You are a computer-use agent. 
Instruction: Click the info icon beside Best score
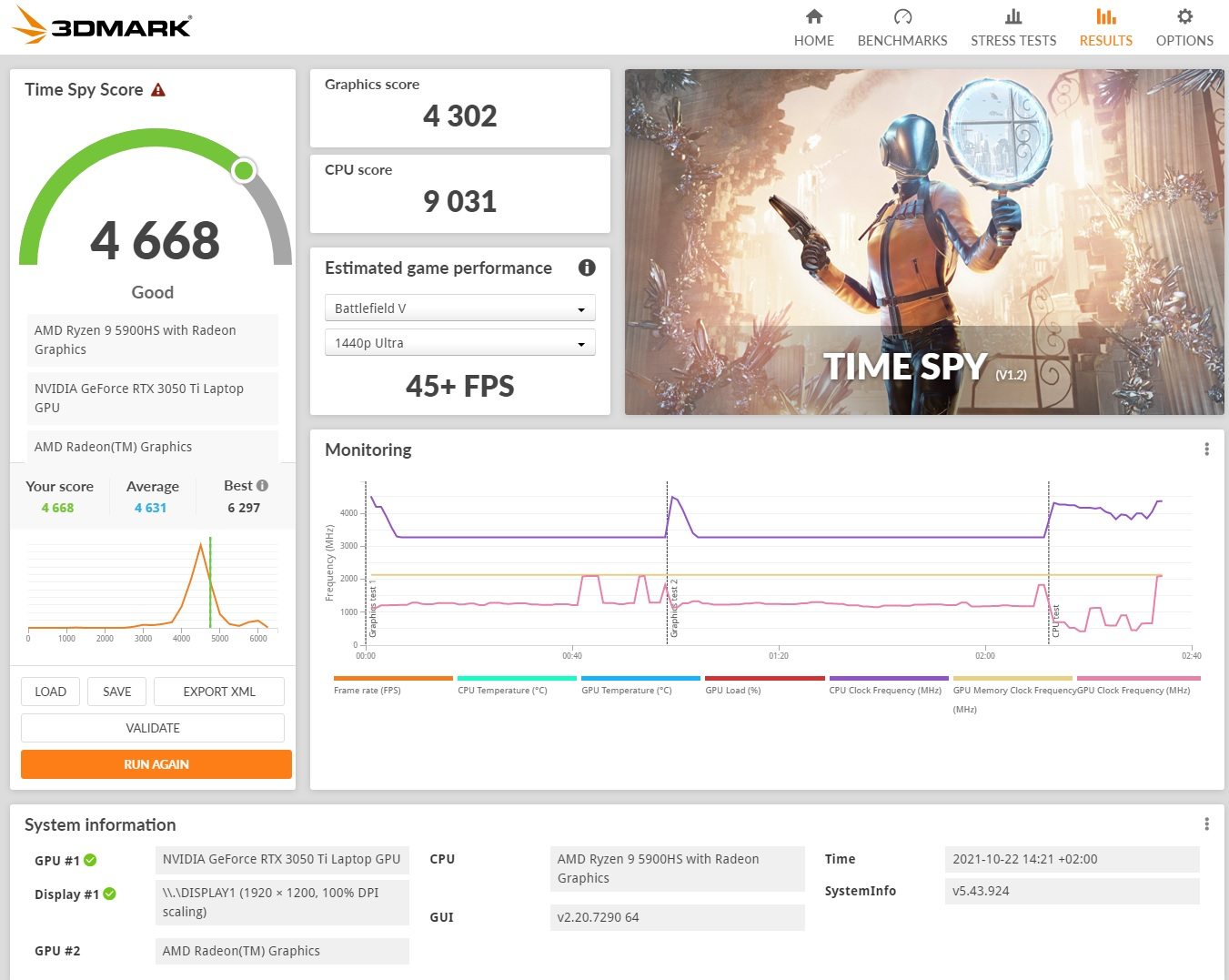[262, 486]
